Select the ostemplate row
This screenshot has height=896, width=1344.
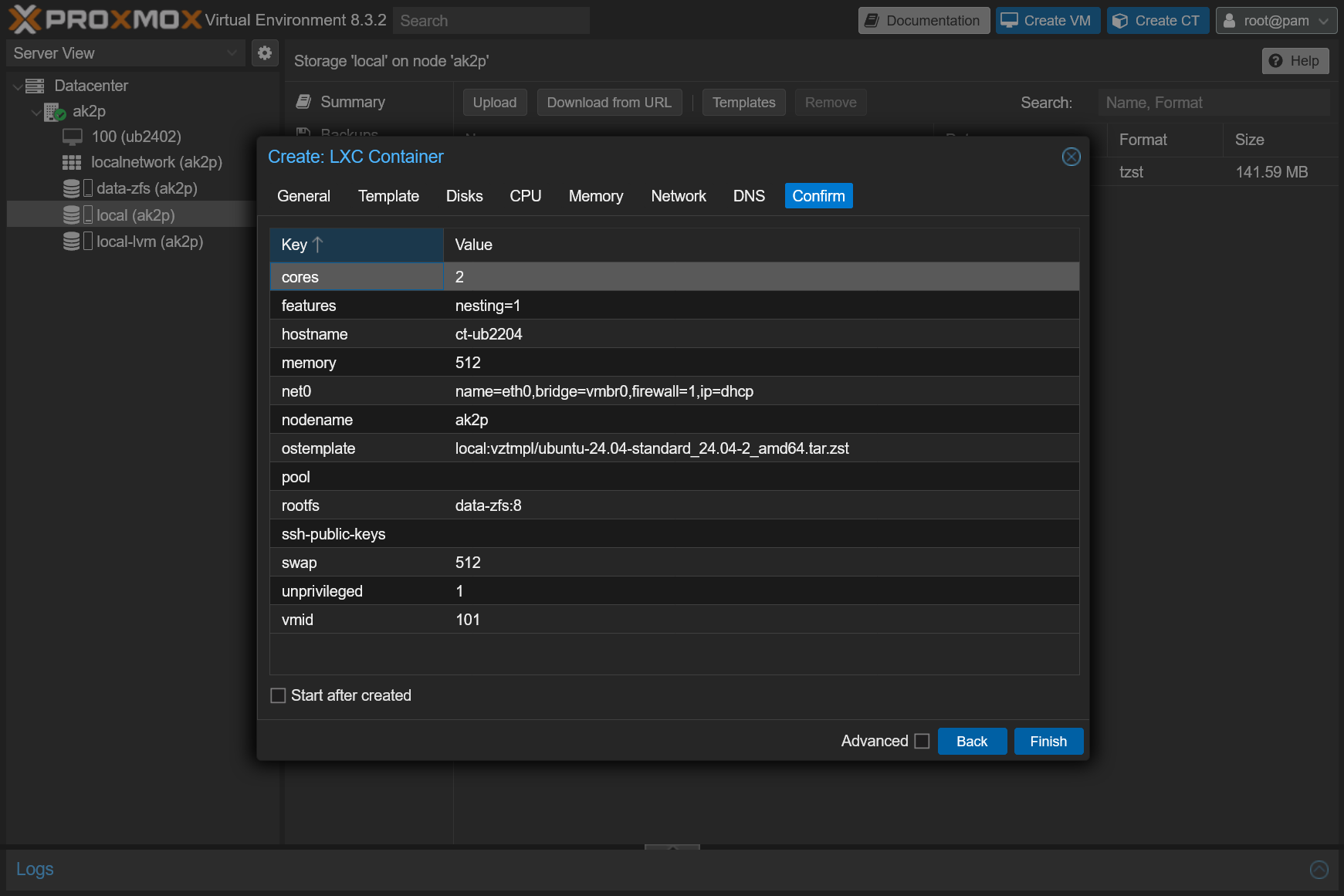click(675, 448)
